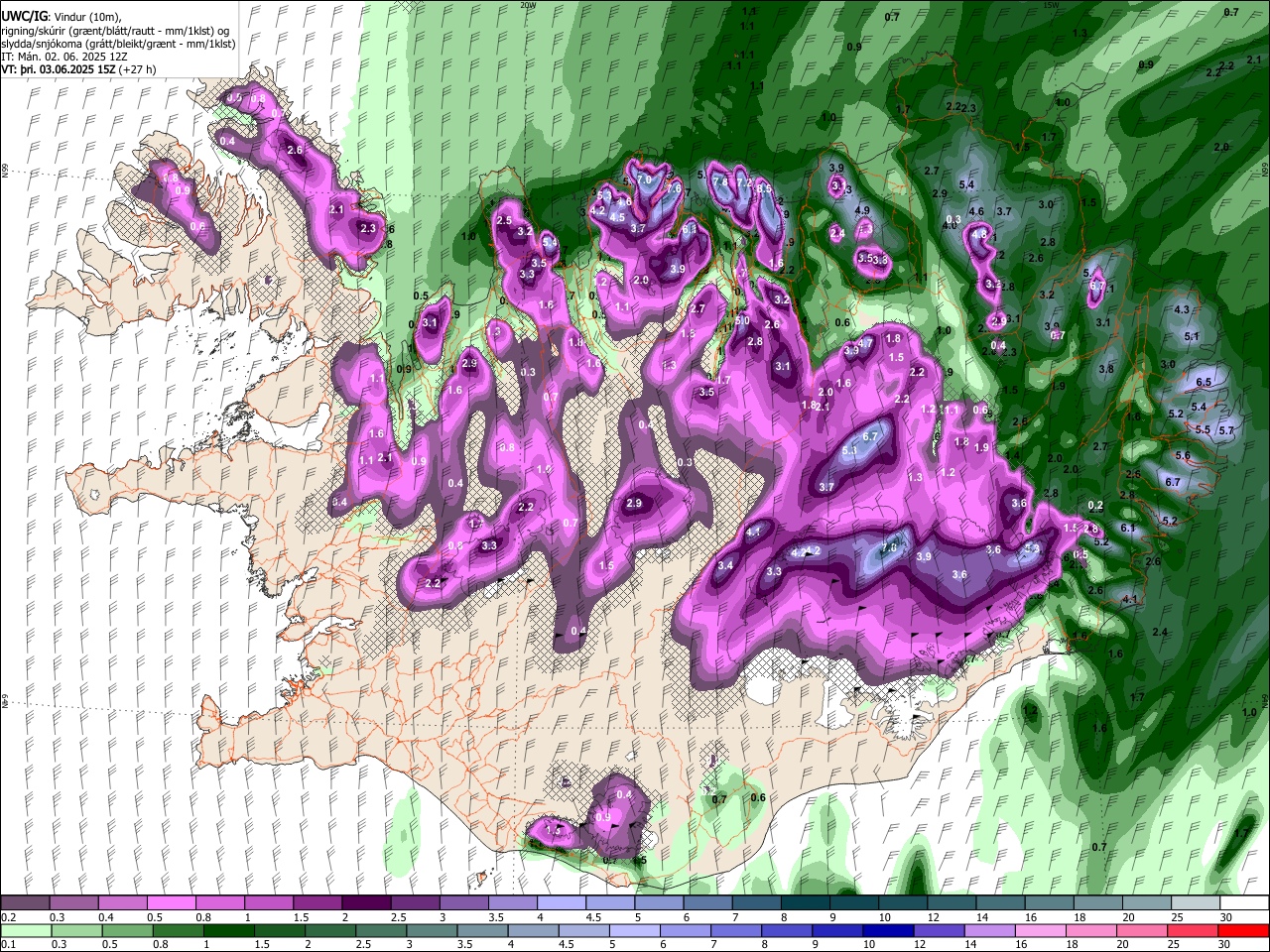
Task: Click the light pink 16 rain legend swatch
Action: (x=1041, y=931)
